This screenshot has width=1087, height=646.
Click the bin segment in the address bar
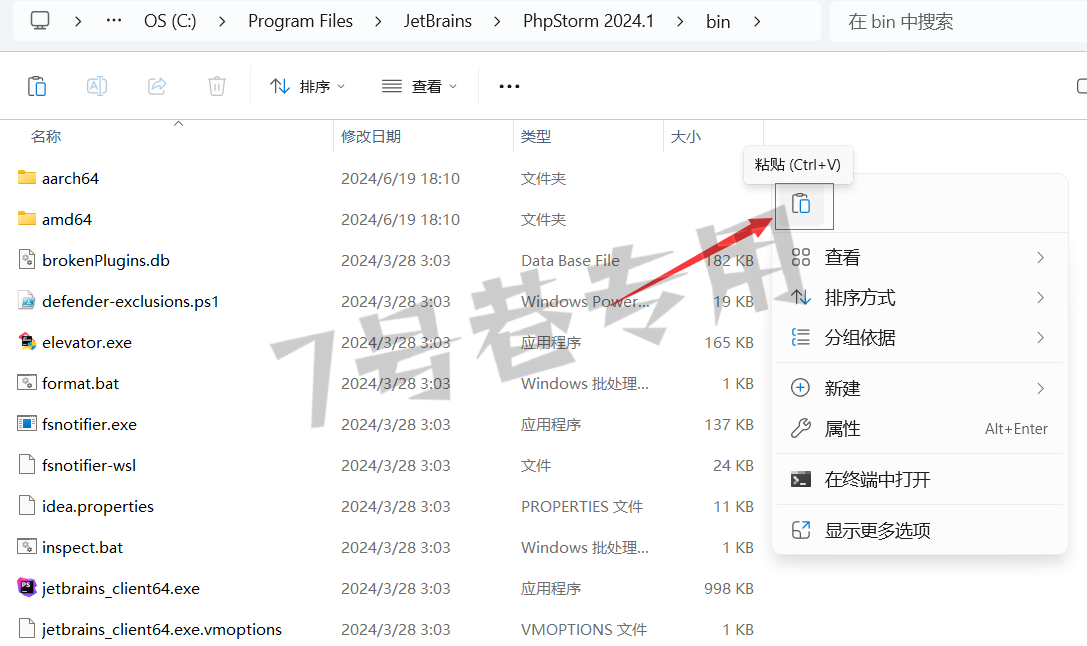click(x=718, y=21)
